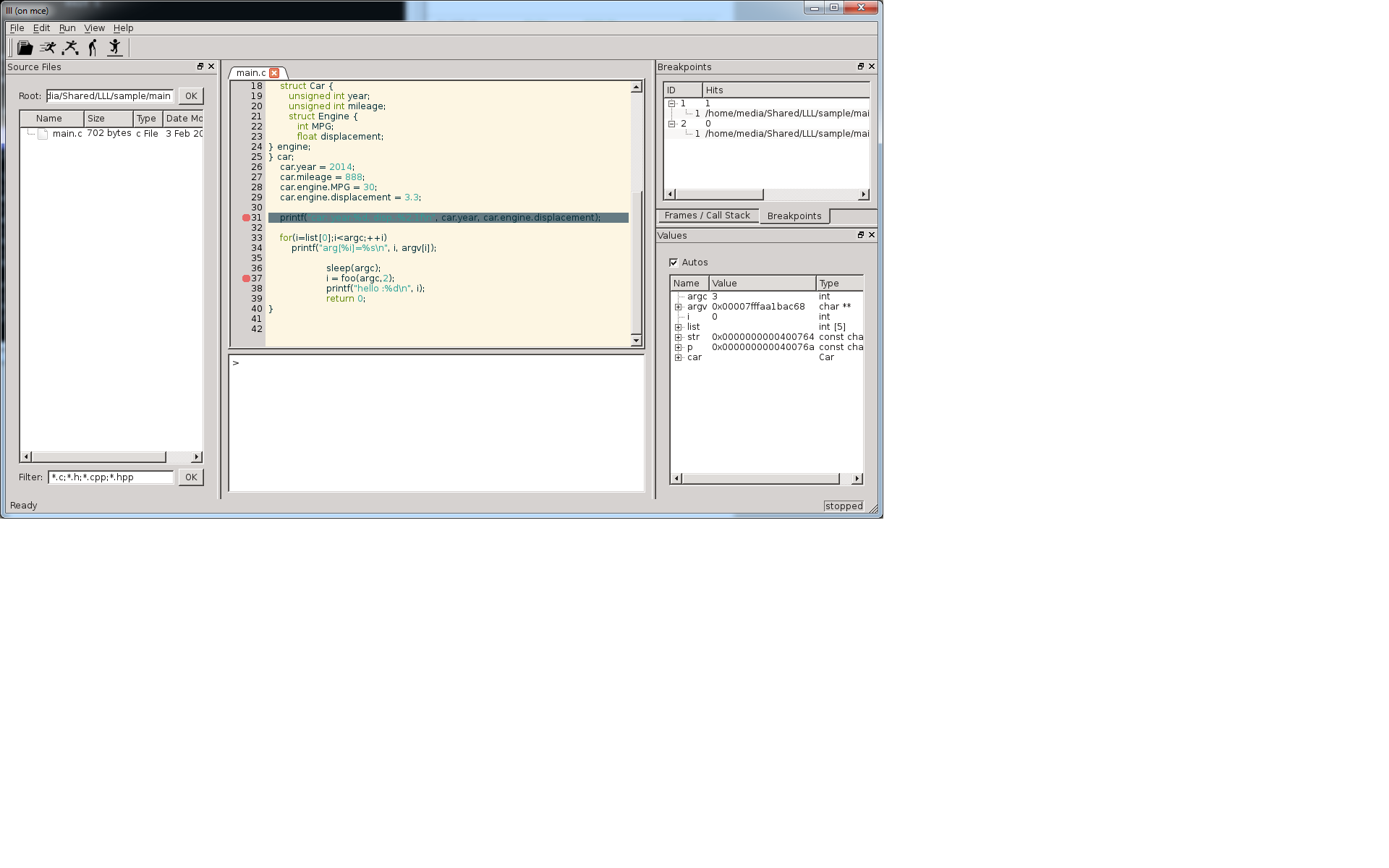Click into the Filter text field
This screenshot has width=1389, height=868.
(111, 477)
